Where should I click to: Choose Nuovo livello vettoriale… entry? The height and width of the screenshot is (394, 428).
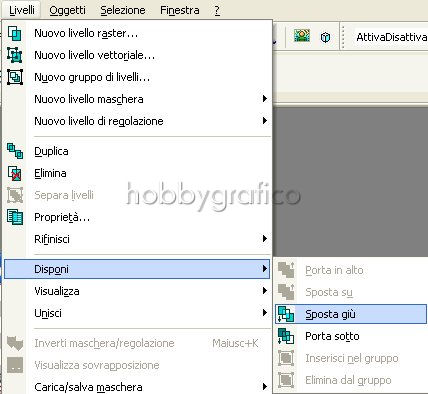pyautogui.click(x=137, y=55)
